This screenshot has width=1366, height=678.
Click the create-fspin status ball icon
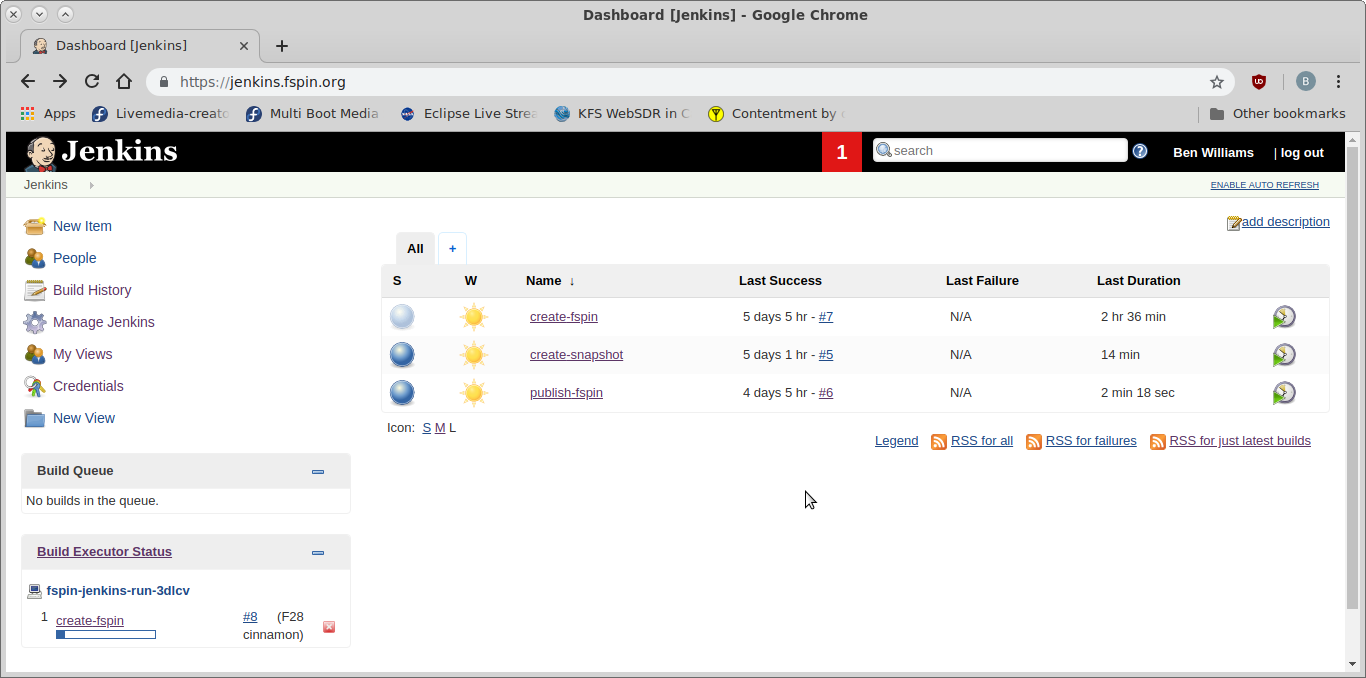point(402,317)
